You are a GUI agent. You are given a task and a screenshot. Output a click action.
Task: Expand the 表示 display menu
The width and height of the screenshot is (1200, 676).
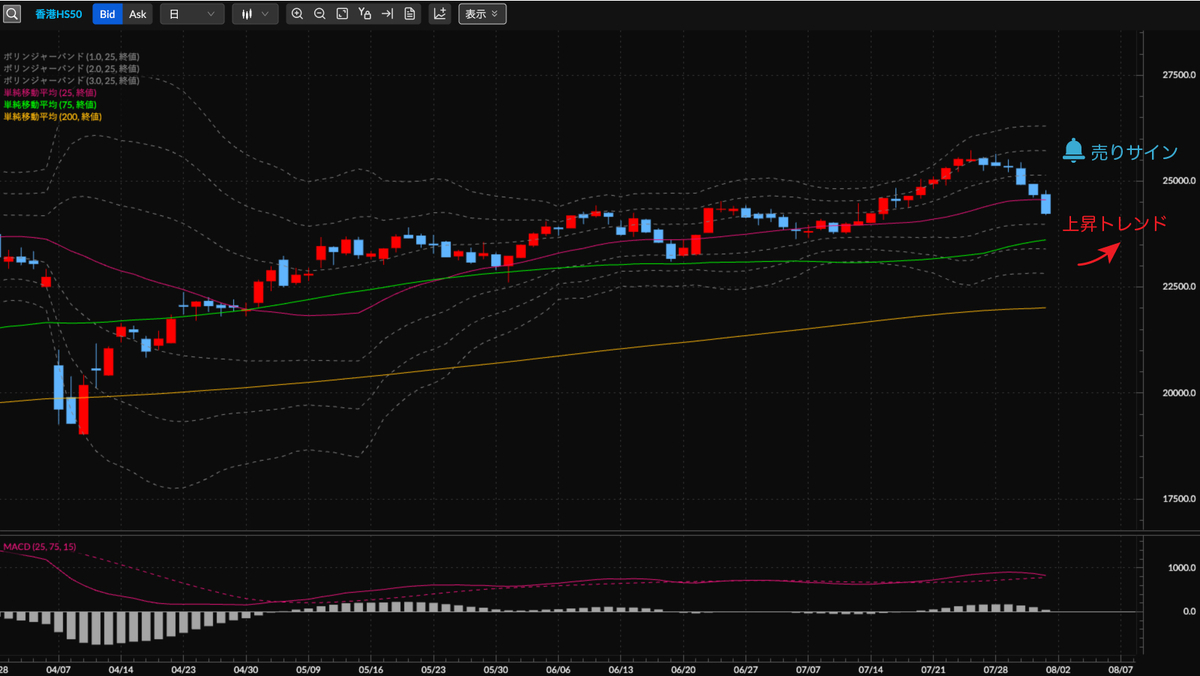point(482,14)
